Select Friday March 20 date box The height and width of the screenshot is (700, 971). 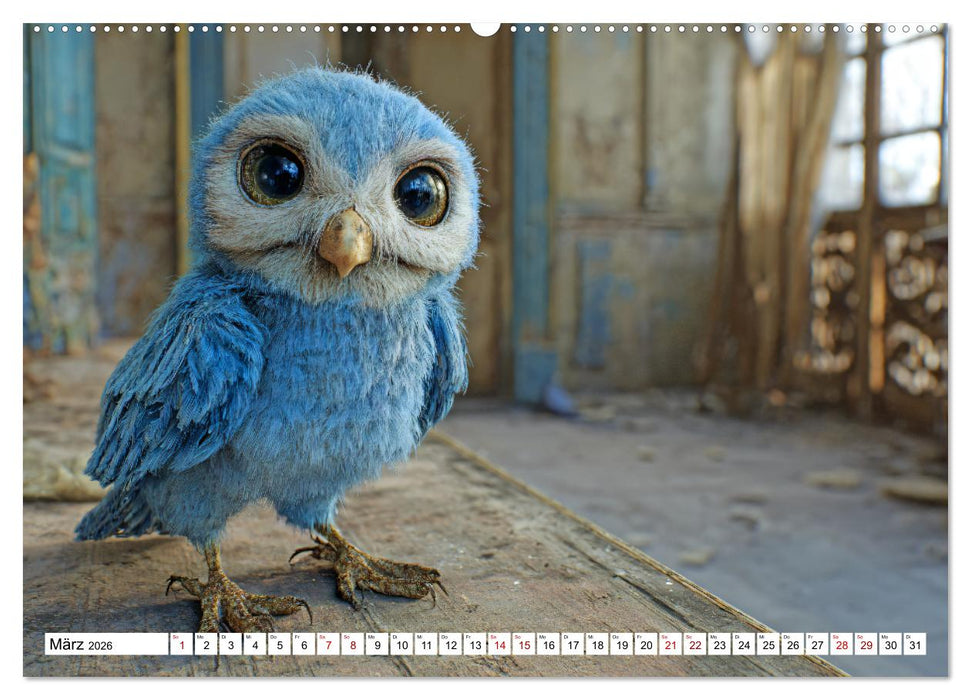tap(646, 644)
